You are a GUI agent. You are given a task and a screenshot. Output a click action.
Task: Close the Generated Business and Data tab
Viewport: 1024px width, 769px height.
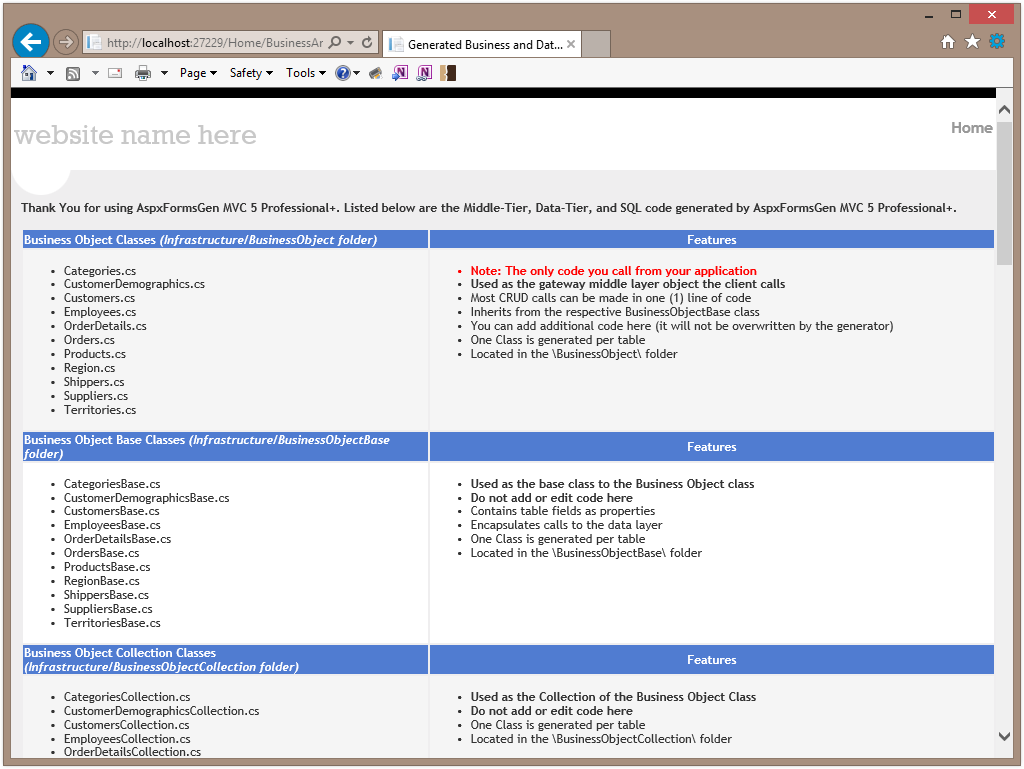(x=571, y=44)
